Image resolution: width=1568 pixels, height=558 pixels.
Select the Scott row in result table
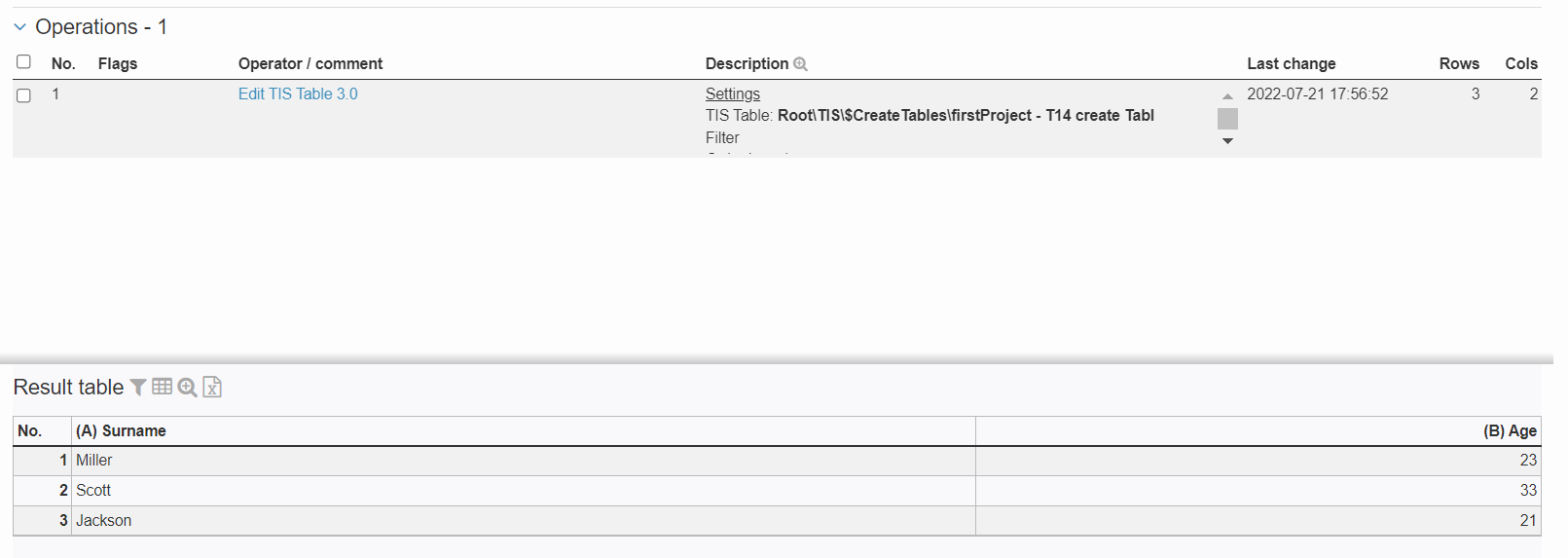click(93, 491)
